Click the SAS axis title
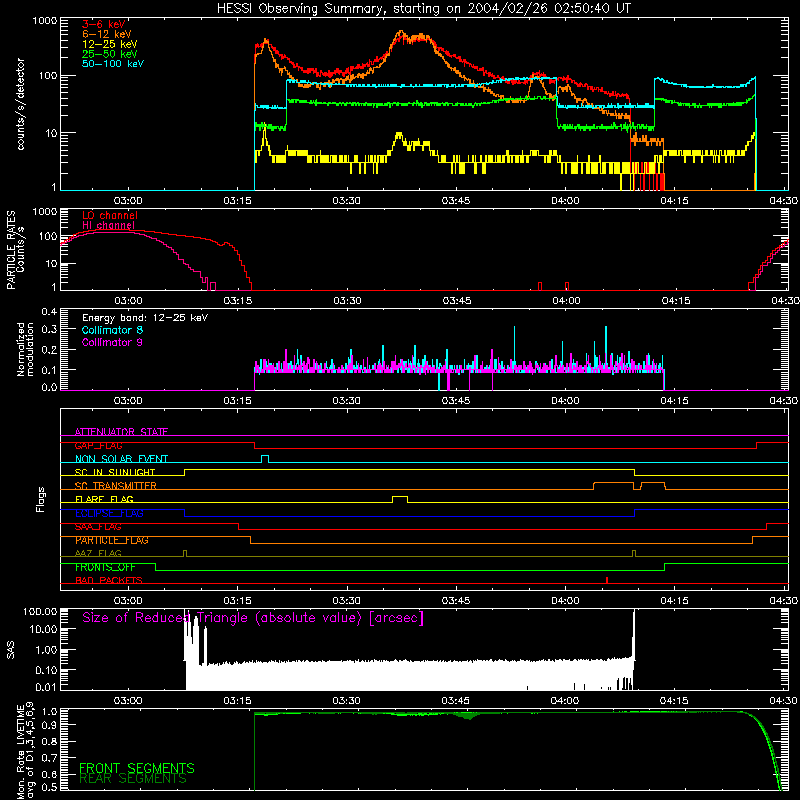 point(11,650)
